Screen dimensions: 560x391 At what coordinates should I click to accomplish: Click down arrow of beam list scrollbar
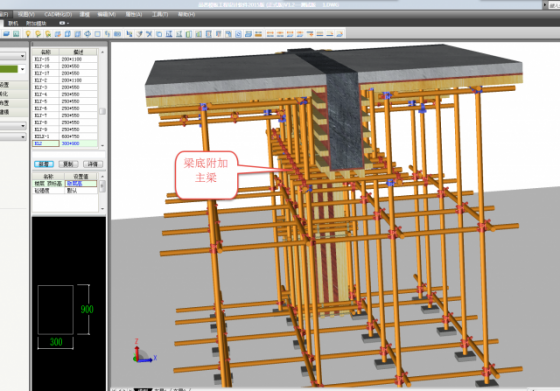[x=102, y=146]
